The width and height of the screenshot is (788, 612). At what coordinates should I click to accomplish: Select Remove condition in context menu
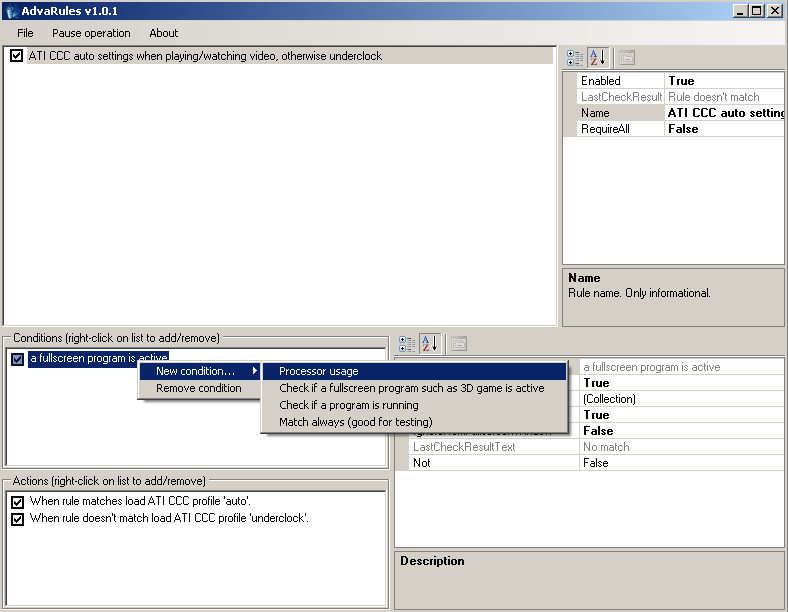tap(198, 388)
